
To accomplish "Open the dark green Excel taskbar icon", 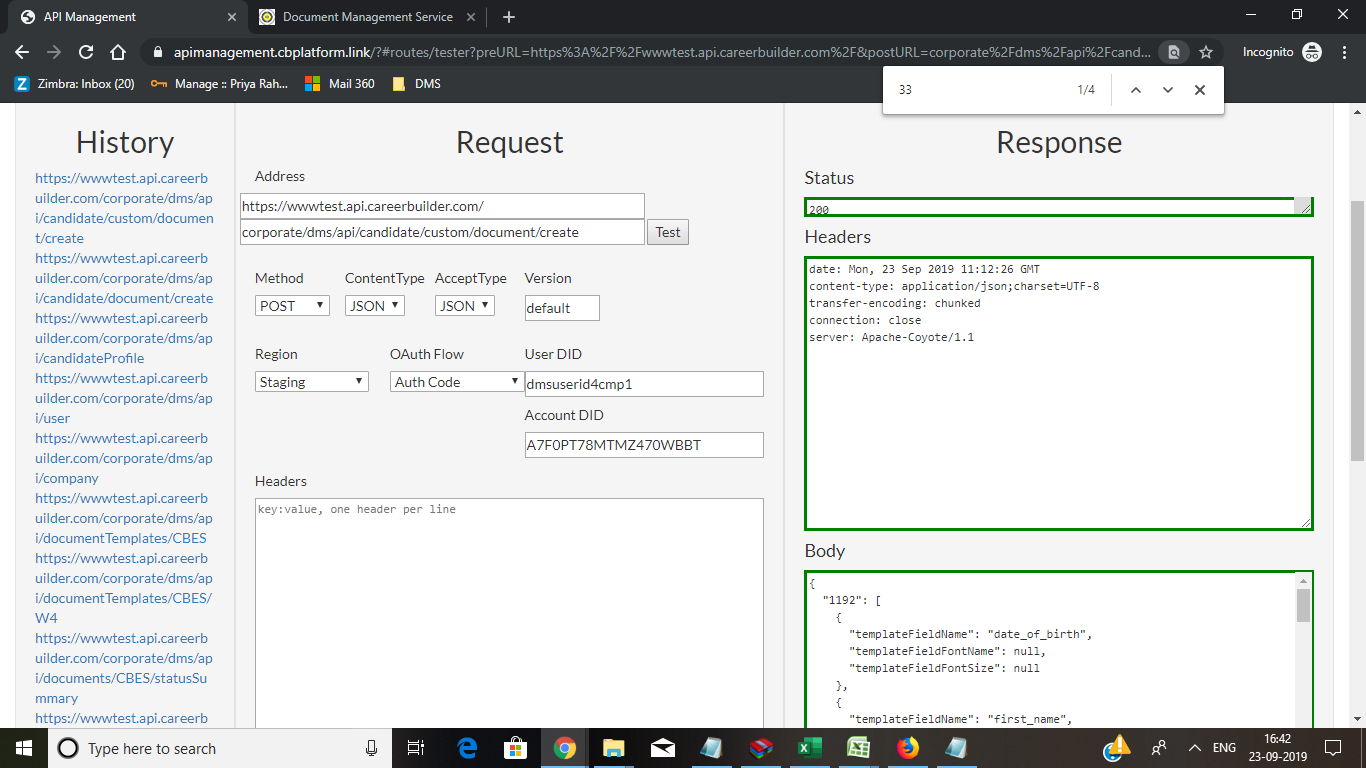I will 809,748.
